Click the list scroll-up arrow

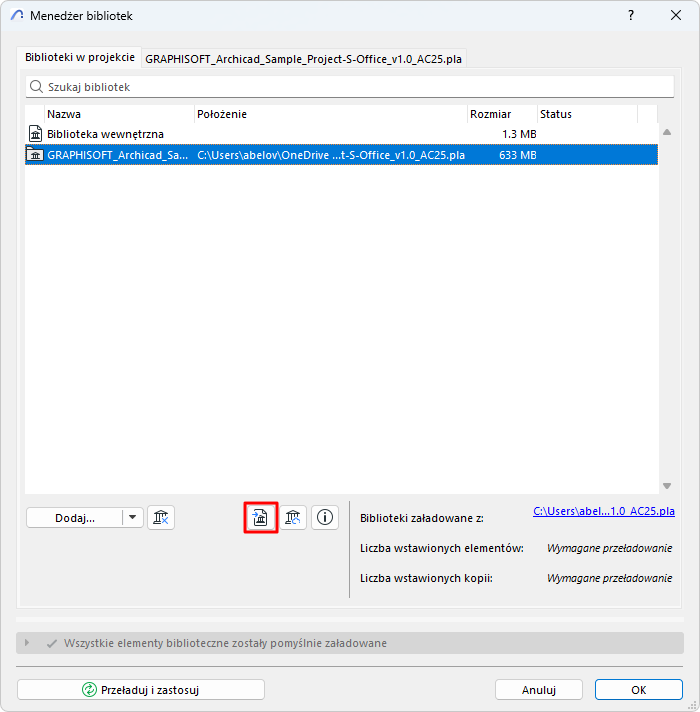pos(667,132)
